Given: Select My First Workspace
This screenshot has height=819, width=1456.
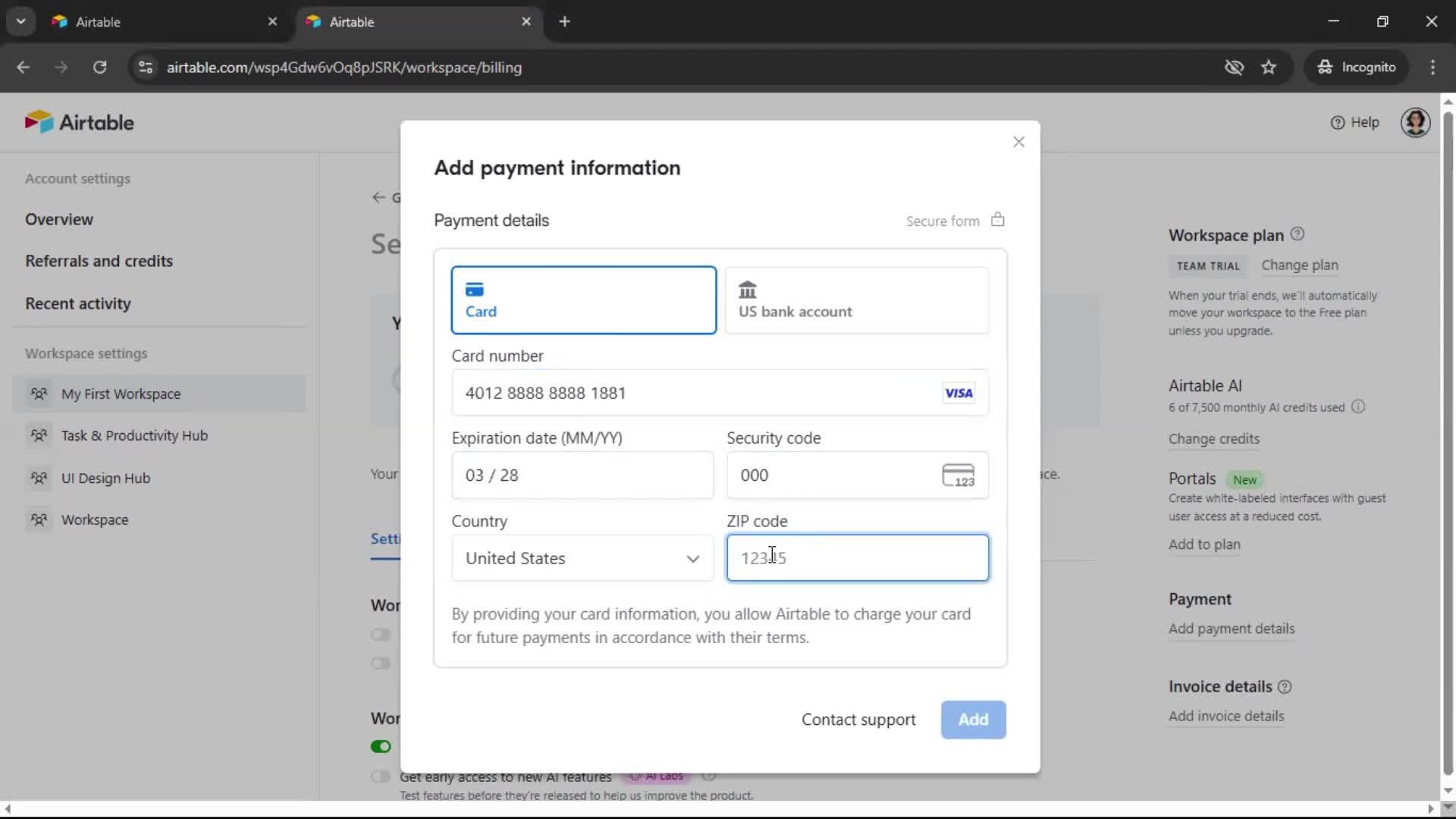Looking at the screenshot, I should (158, 394).
